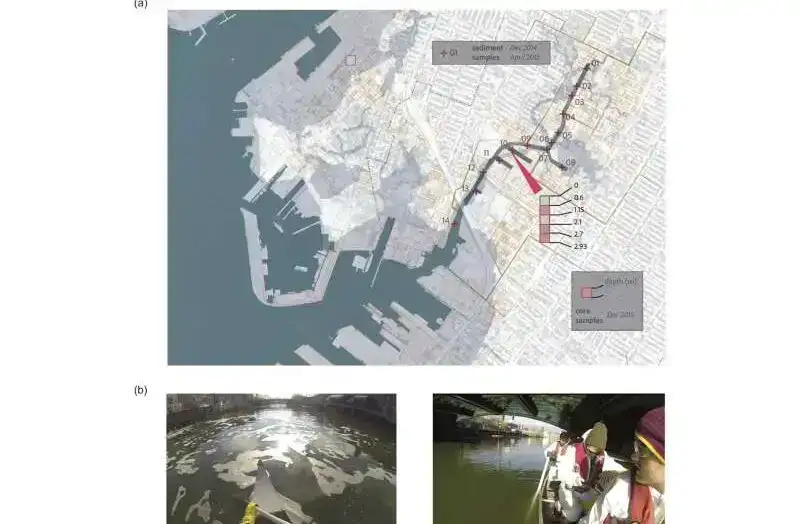Click the red core location arrow

(x=526, y=173)
